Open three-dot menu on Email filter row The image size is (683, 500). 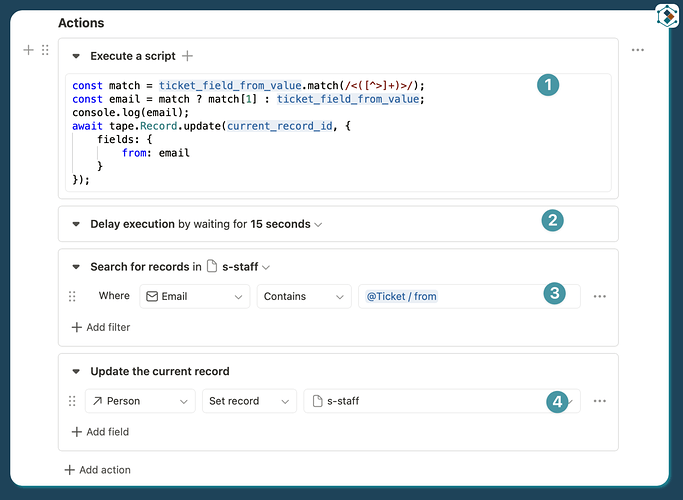pos(600,297)
